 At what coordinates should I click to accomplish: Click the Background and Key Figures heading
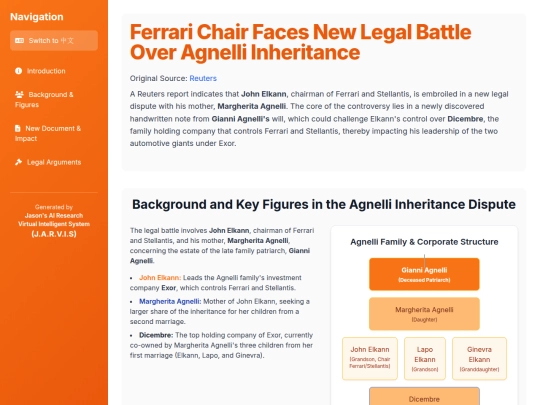pos(324,204)
